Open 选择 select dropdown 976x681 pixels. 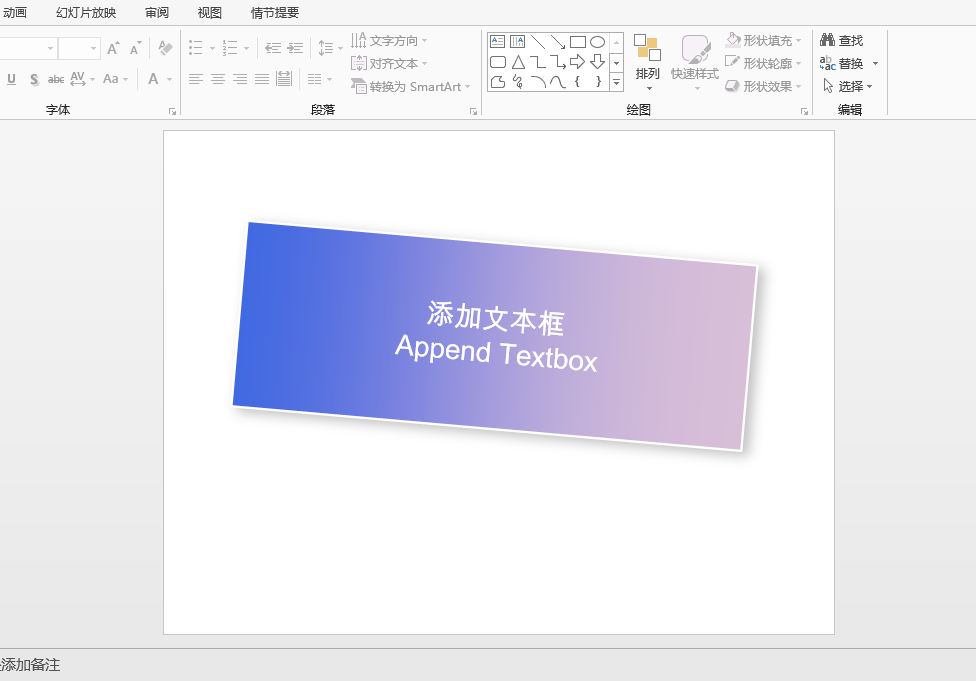pyautogui.click(x=847, y=87)
